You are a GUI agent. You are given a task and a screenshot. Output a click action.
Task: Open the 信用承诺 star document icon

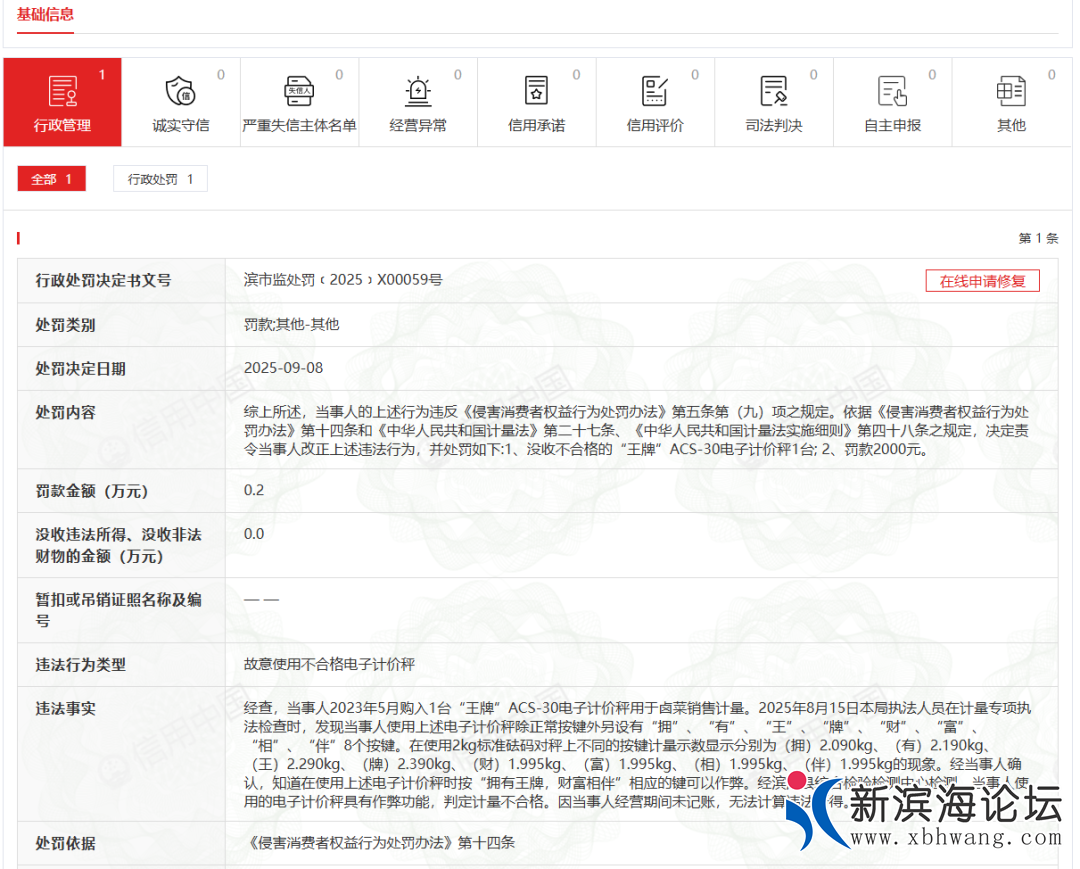click(537, 91)
